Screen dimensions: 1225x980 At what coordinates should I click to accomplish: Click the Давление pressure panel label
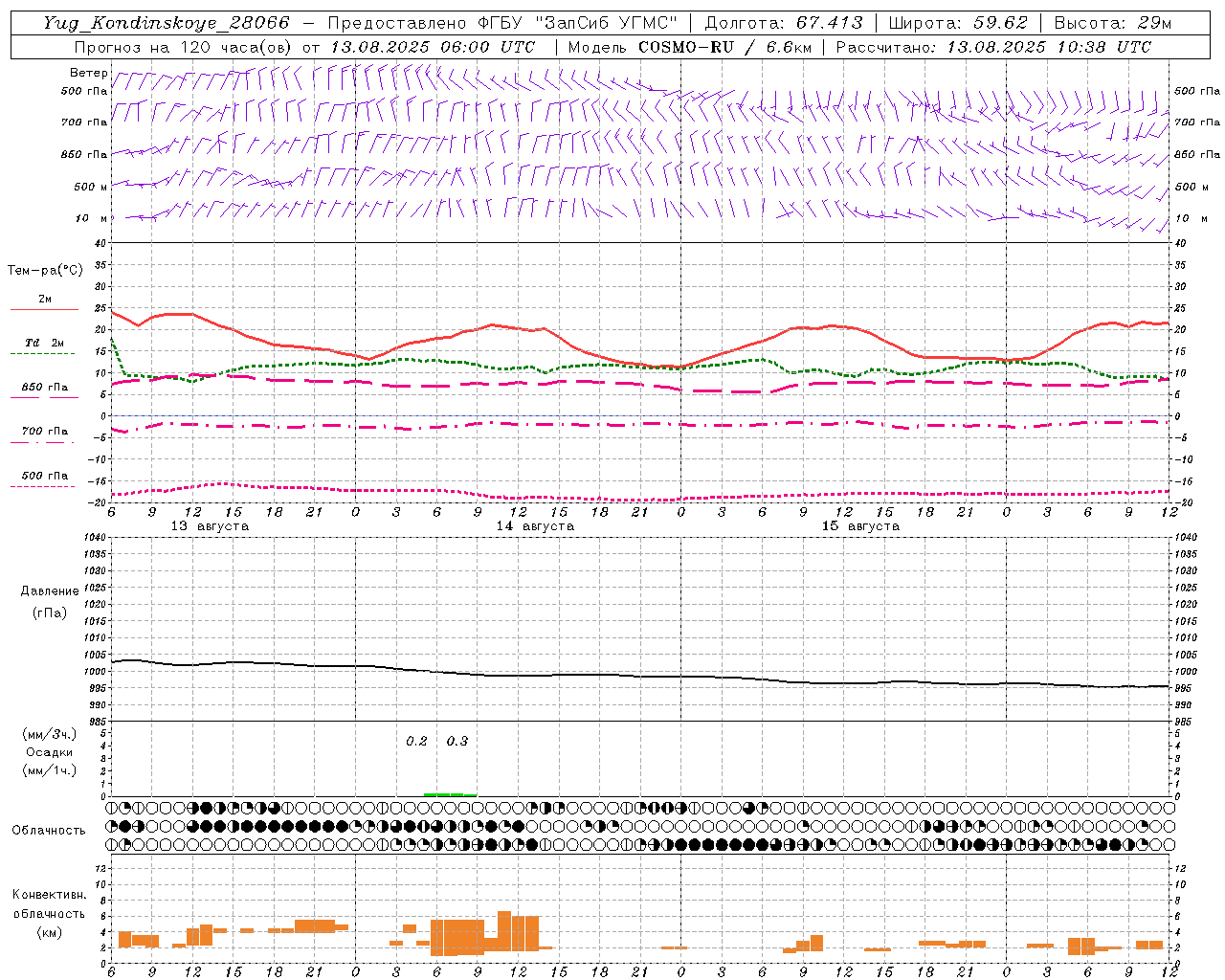tap(50, 590)
